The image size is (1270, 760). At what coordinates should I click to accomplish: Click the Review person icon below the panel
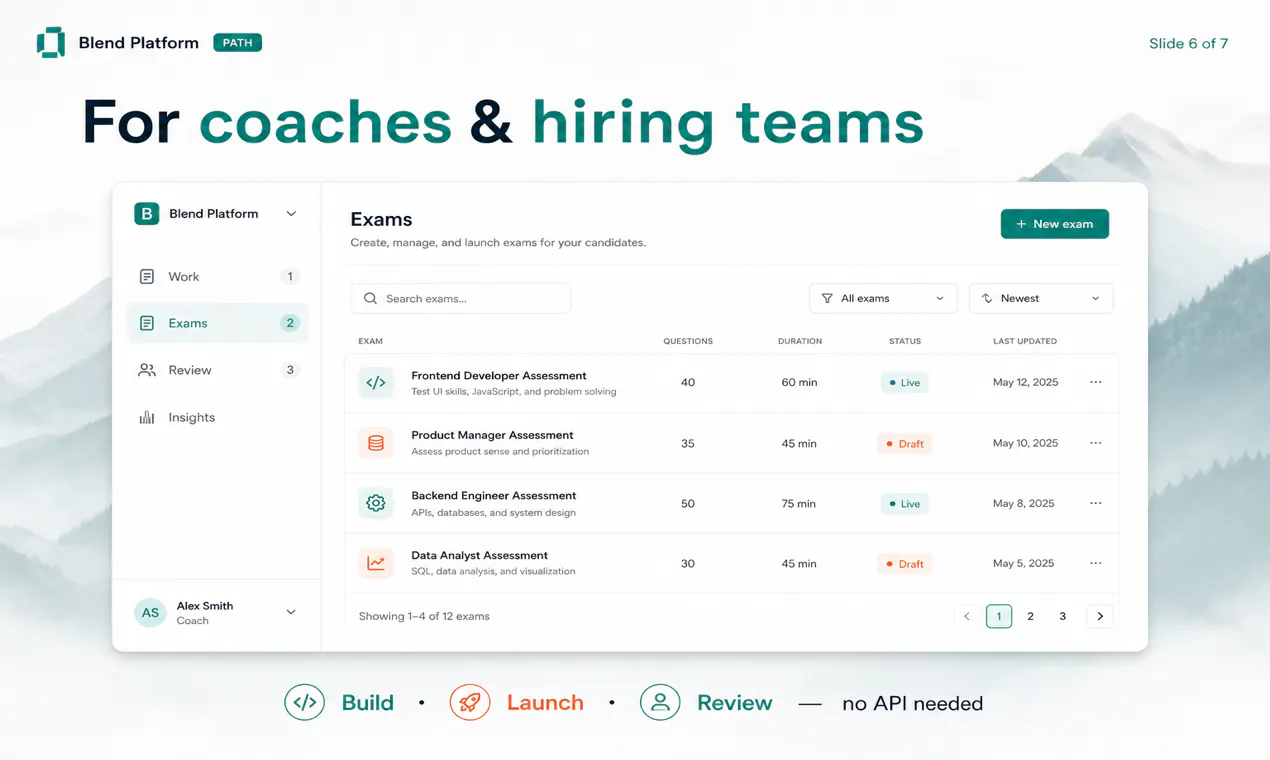coord(660,702)
